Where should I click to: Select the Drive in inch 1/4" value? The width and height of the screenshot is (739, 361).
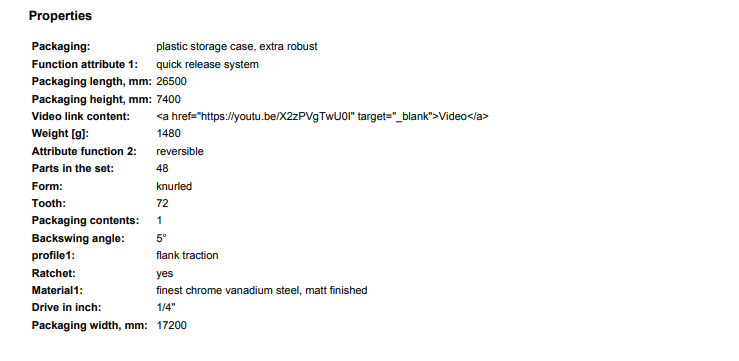click(166, 307)
